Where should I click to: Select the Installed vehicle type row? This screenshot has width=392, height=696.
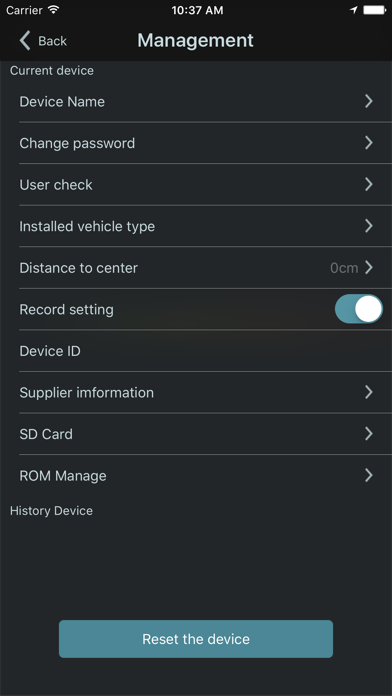click(x=196, y=226)
